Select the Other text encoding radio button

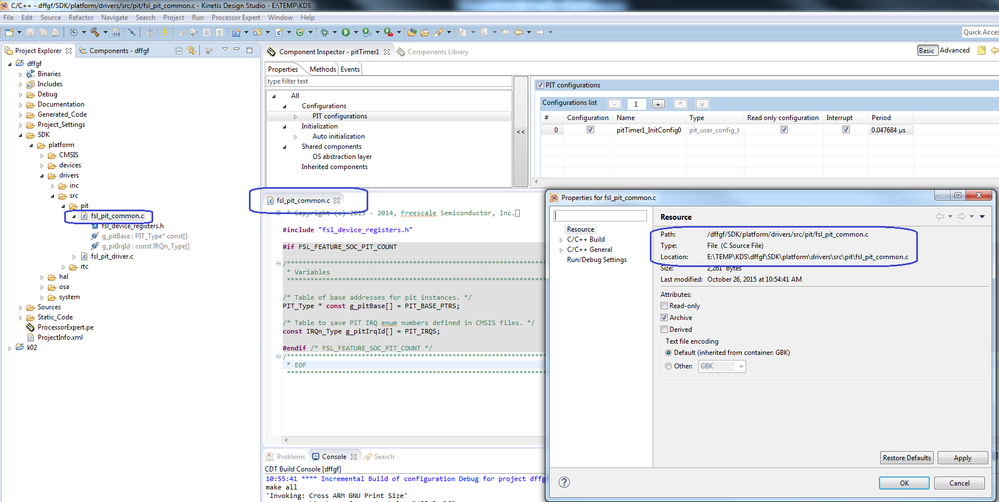click(669, 366)
